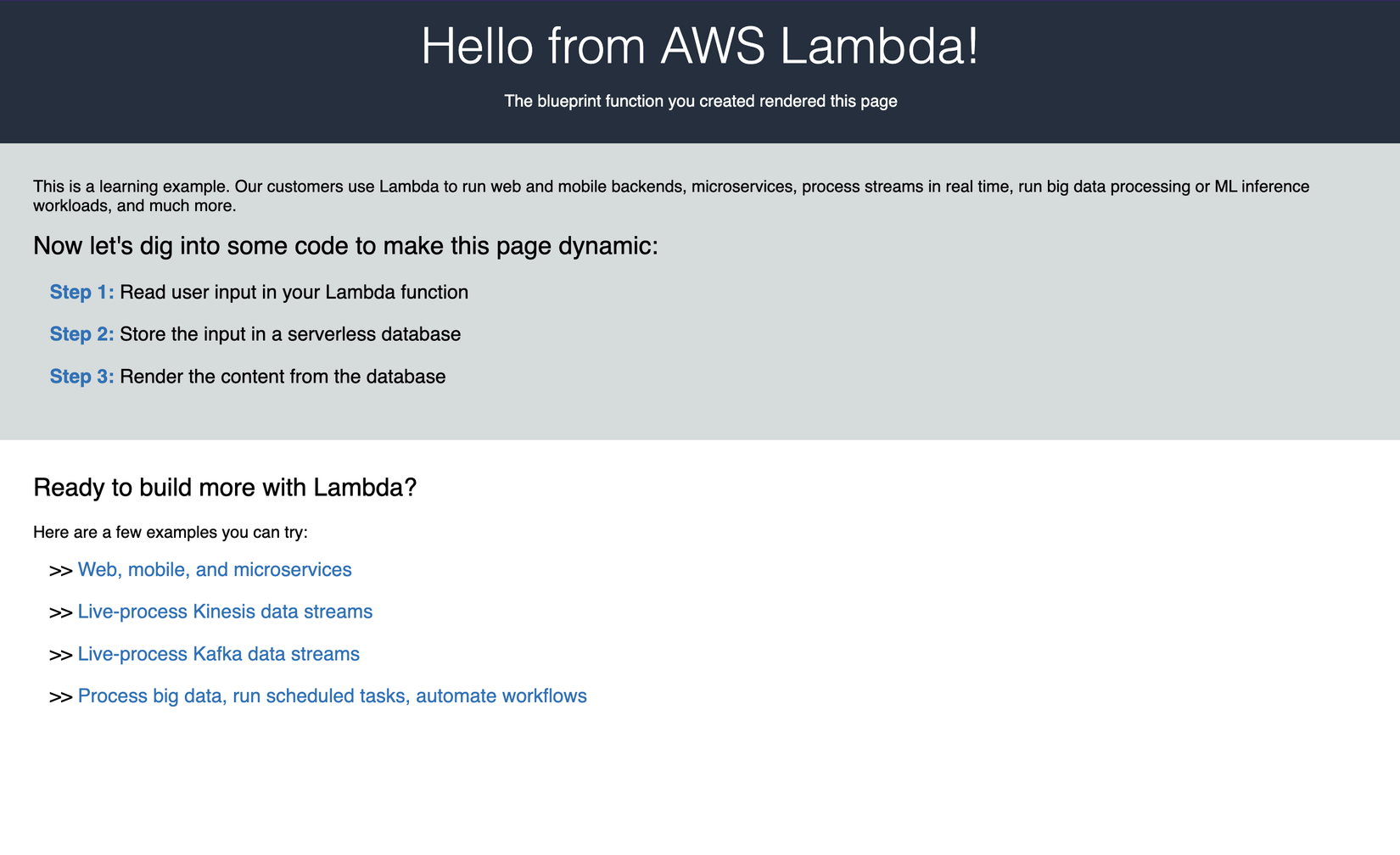The height and width of the screenshot is (855, 1400).
Task: Select the few examples introductory text
Action: click(170, 532)
